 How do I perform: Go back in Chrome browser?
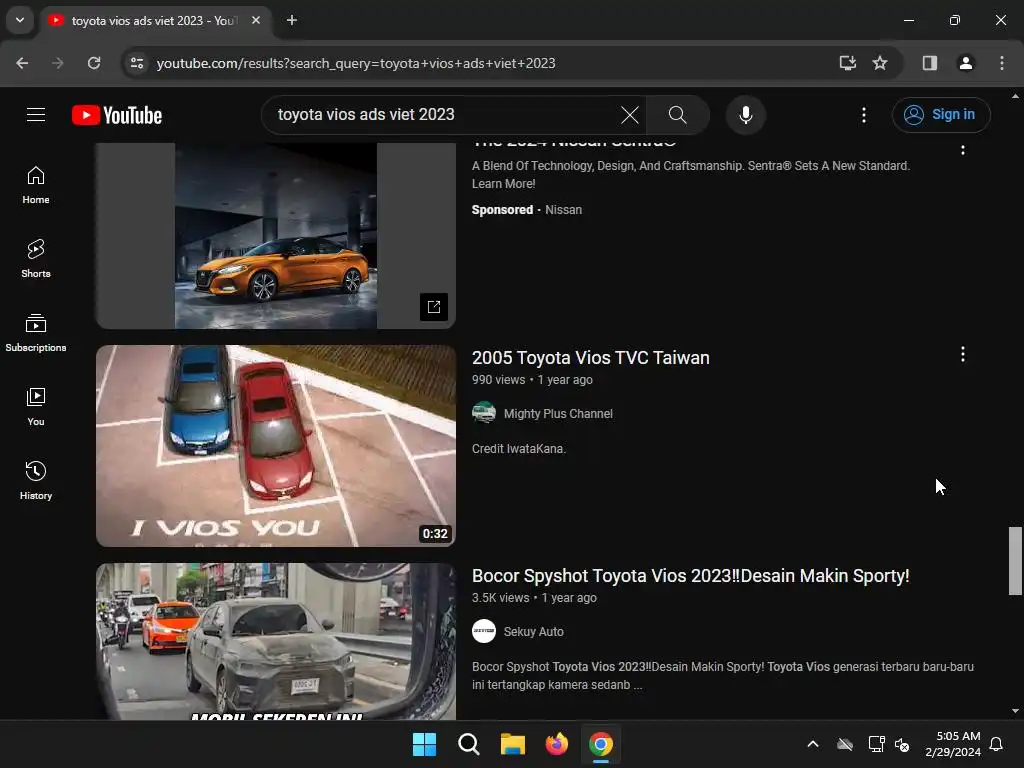click(x=22, y=63)
